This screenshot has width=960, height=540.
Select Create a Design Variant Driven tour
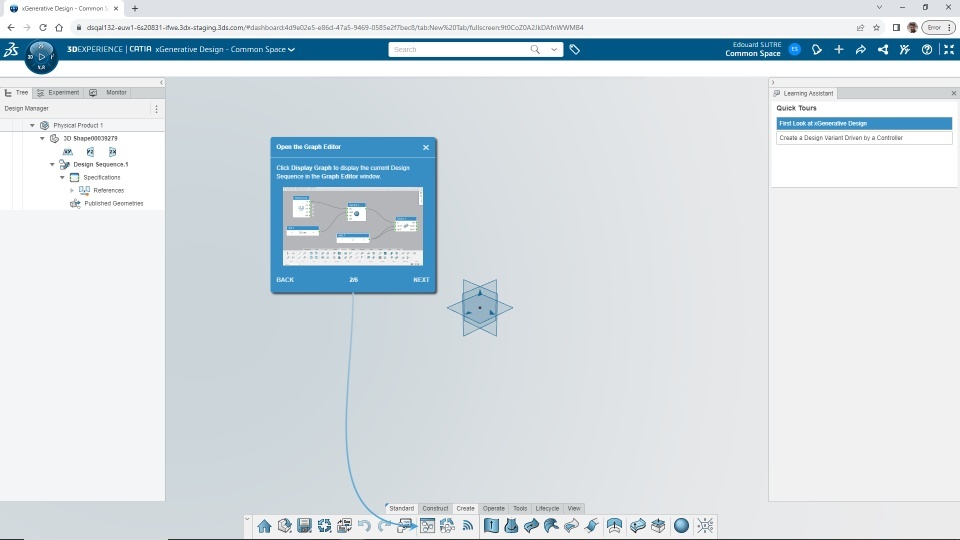[864, 138]
